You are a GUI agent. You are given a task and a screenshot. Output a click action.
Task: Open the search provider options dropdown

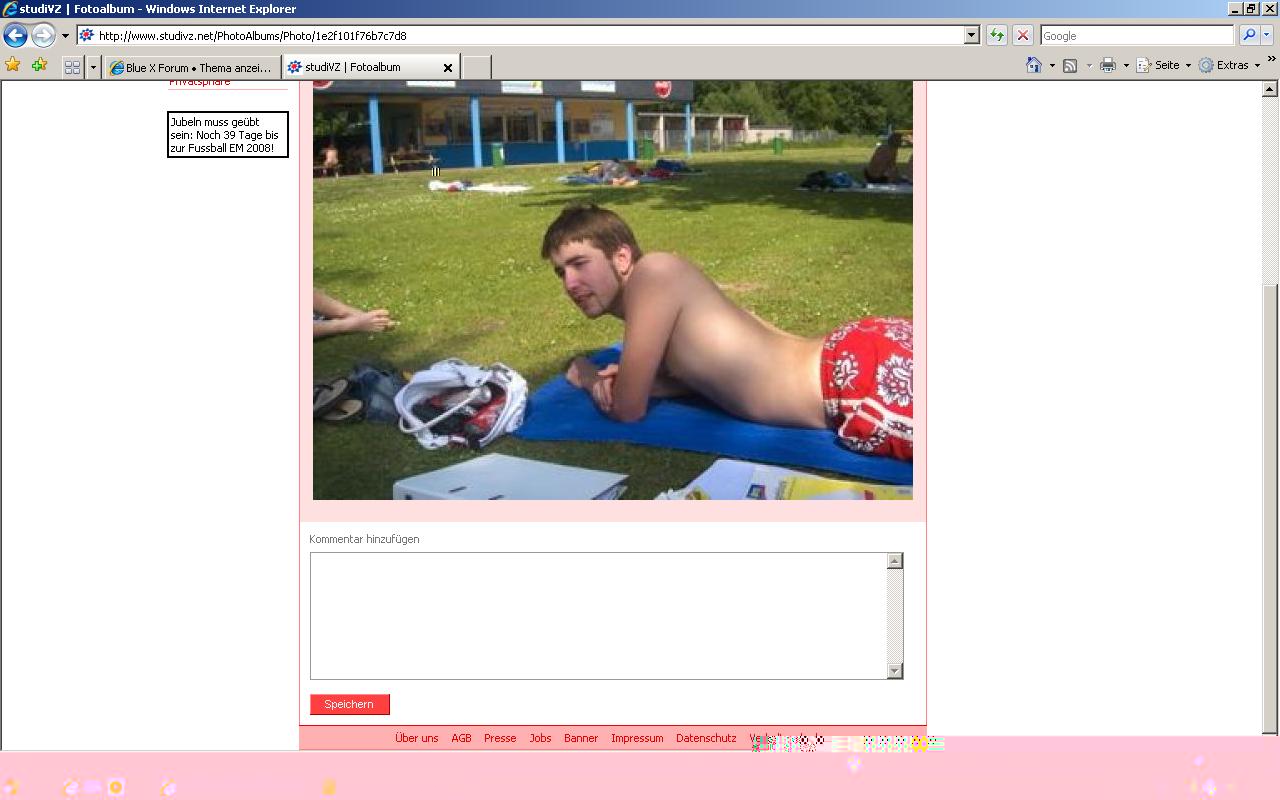point(1266,36)
